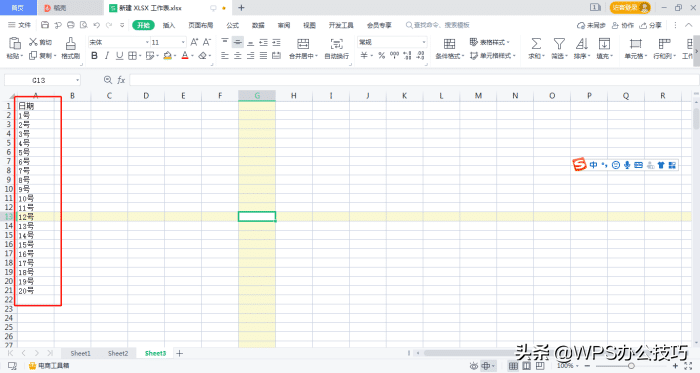The width and height of the screenshot is (700, 373).
Task: Click the unsynced (未同步) cloud button
Action: click(591, 25)
